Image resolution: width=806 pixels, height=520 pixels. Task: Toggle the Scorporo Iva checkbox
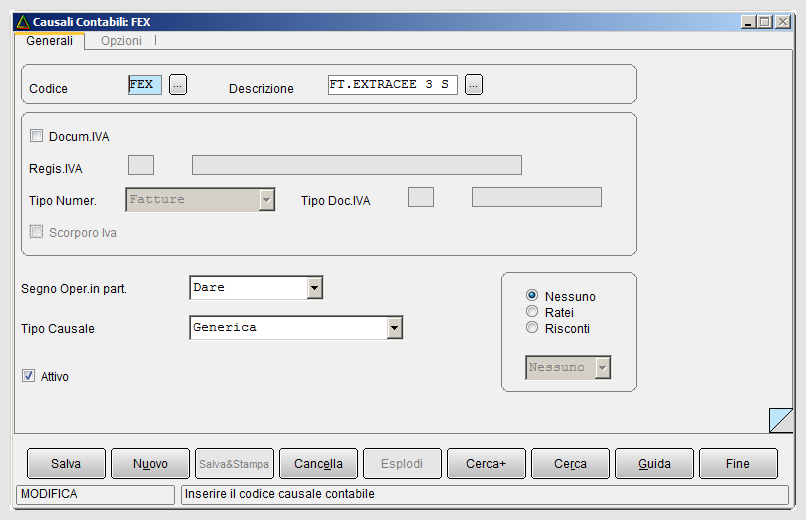click(x=36, y=232)
